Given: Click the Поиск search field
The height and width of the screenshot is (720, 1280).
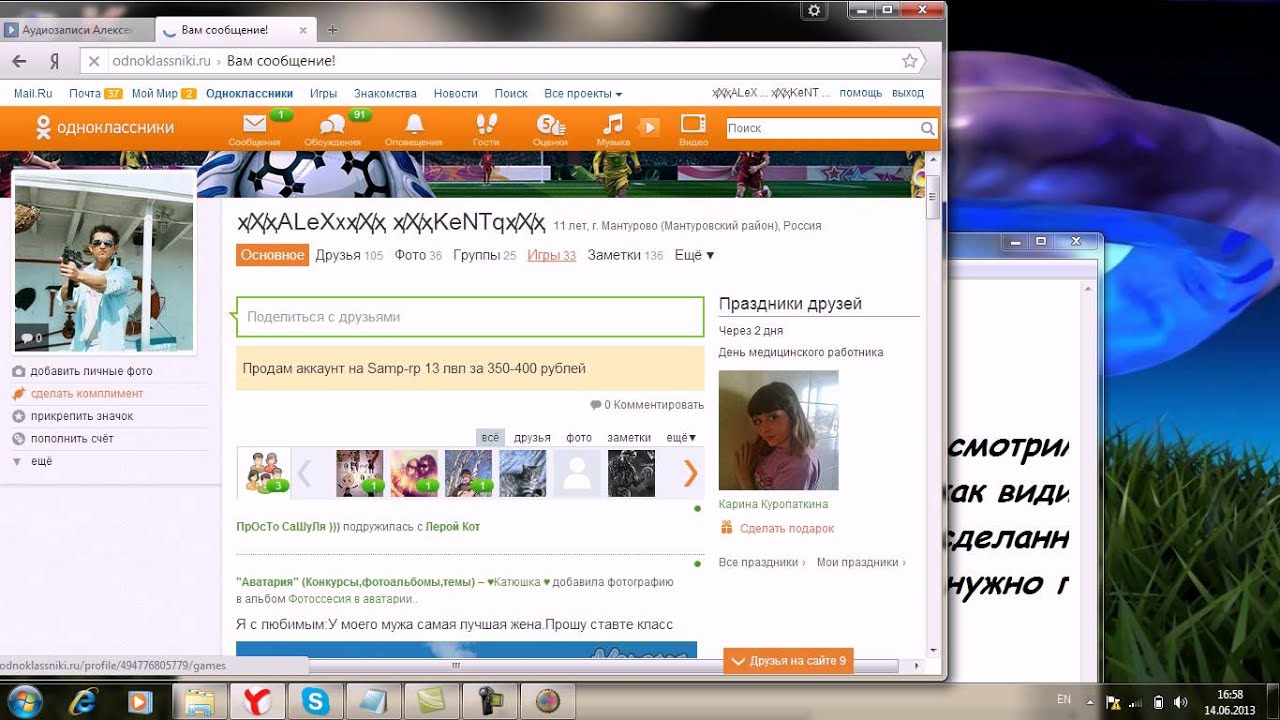Looking at the screenshot, I should 821,128.
